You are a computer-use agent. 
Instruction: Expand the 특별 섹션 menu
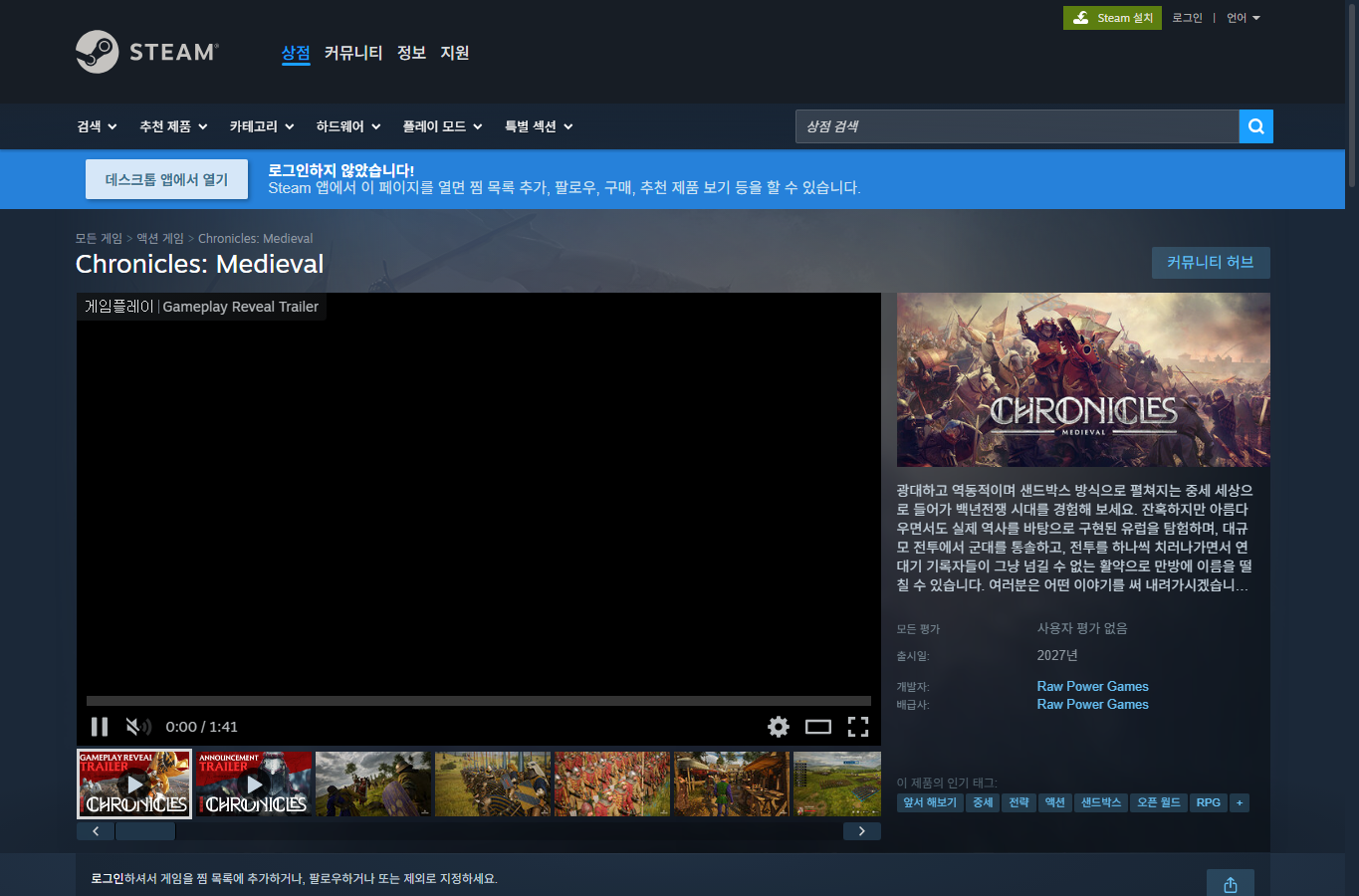540,126
